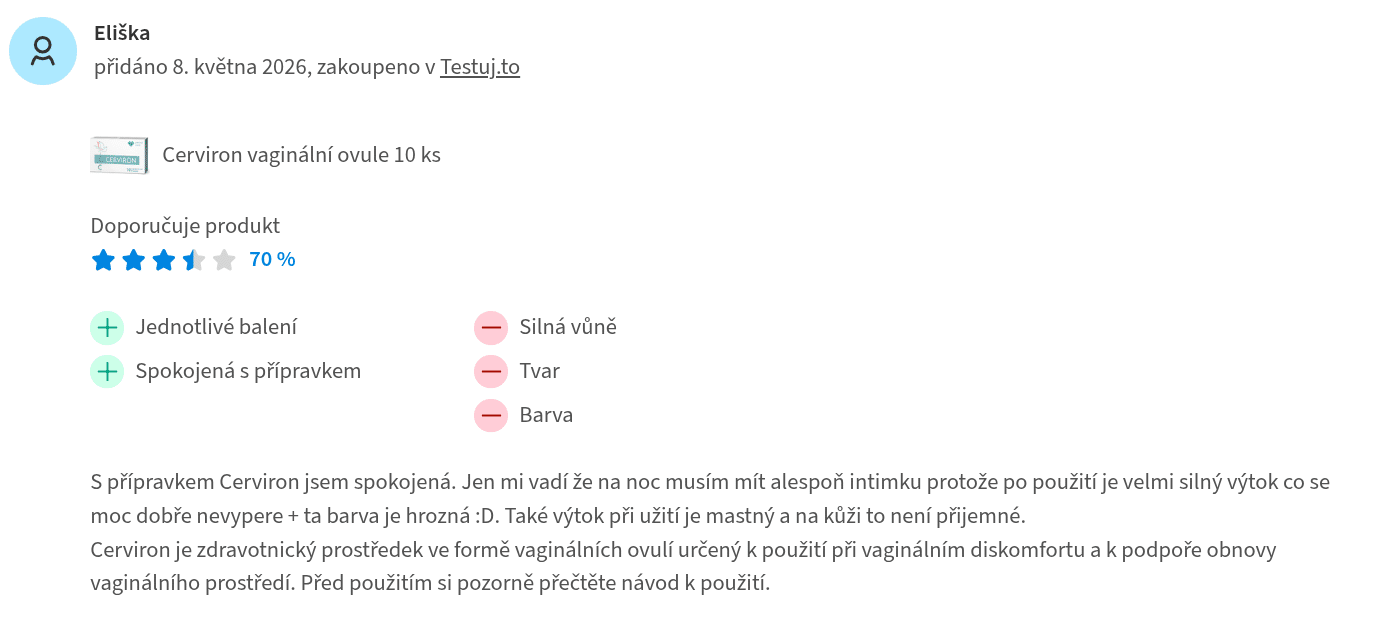Click the first blue rating star

point(103,260)
